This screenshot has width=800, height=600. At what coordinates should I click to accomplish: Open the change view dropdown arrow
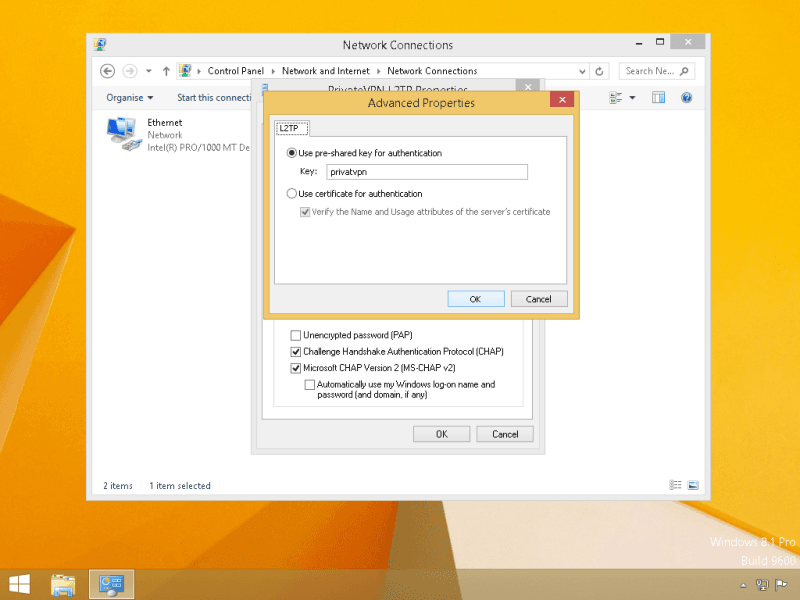pos(633,98)
